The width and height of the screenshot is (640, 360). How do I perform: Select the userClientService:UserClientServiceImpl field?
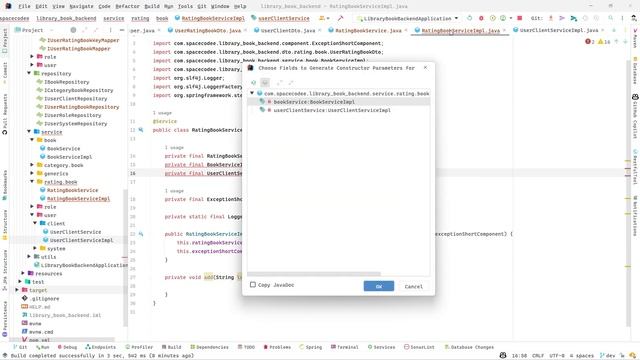tap(338, 110)
